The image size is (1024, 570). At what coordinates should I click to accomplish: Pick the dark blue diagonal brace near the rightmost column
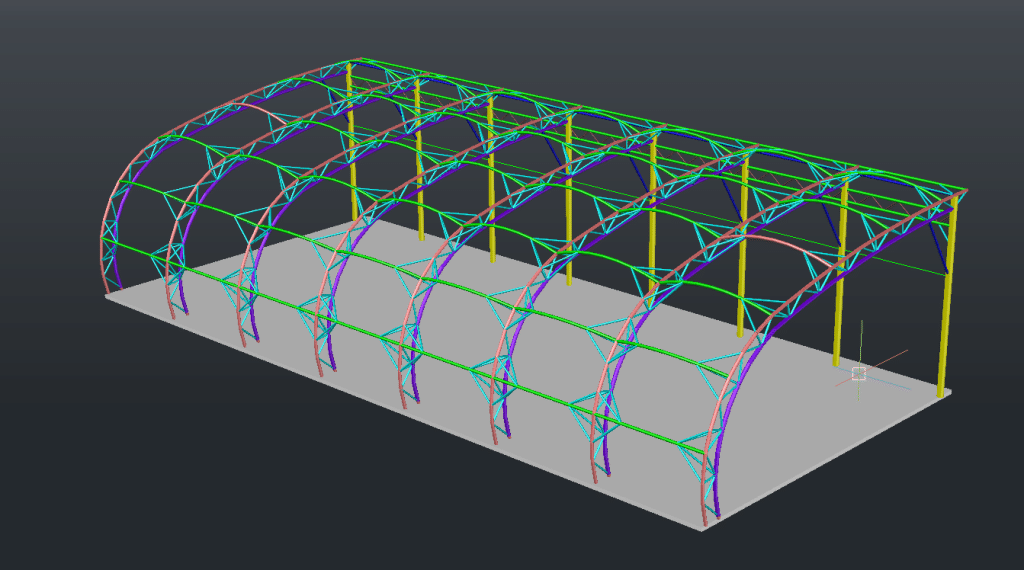click(937, 238)
